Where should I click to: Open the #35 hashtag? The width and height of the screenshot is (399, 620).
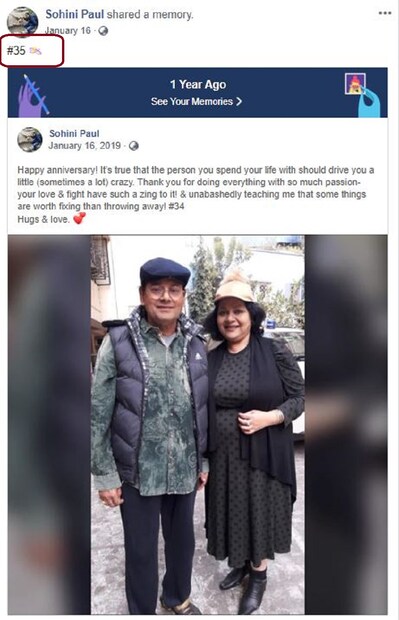click(16, 51)
